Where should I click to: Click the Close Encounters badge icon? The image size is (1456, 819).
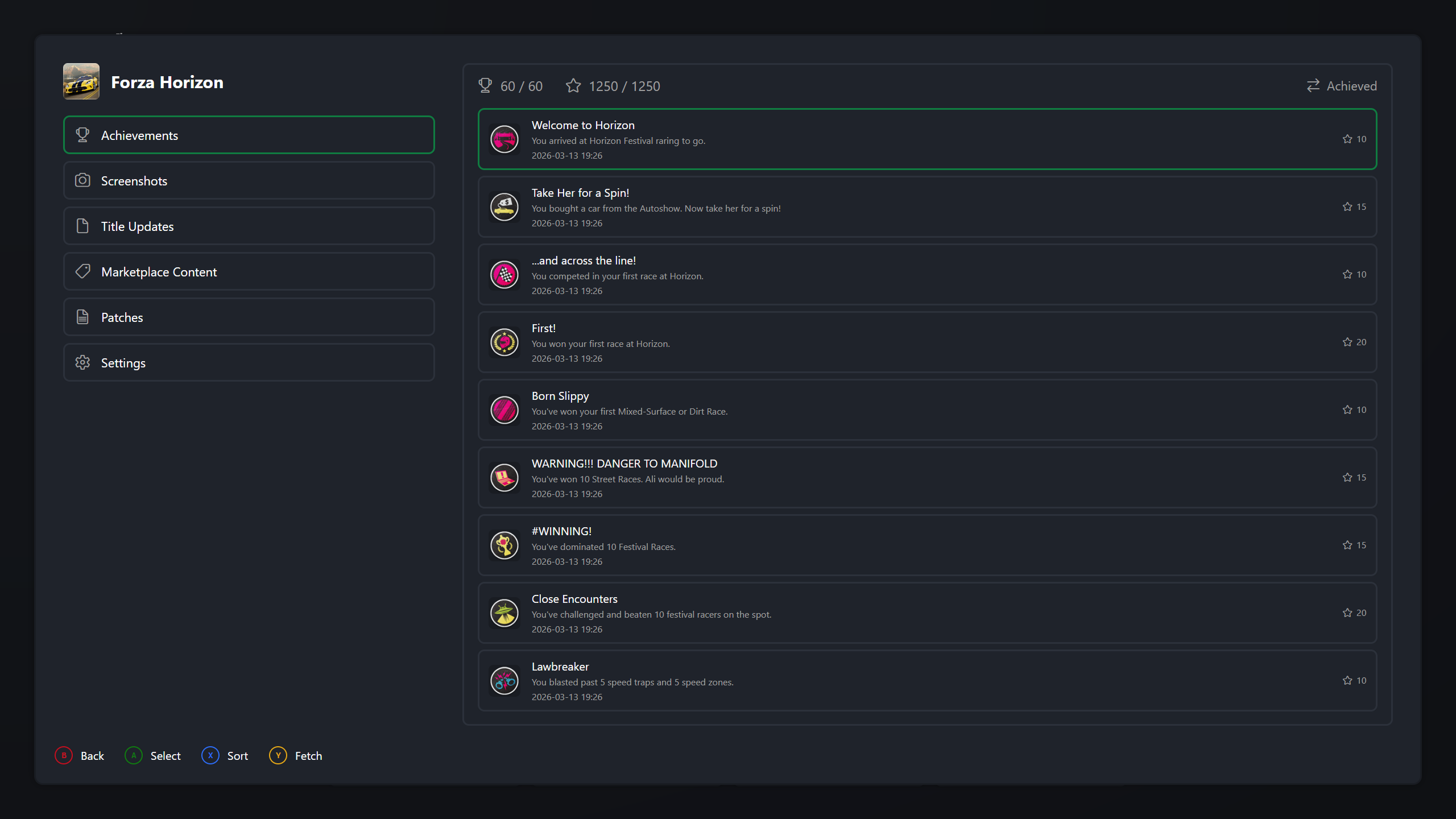tap(504, 613)
